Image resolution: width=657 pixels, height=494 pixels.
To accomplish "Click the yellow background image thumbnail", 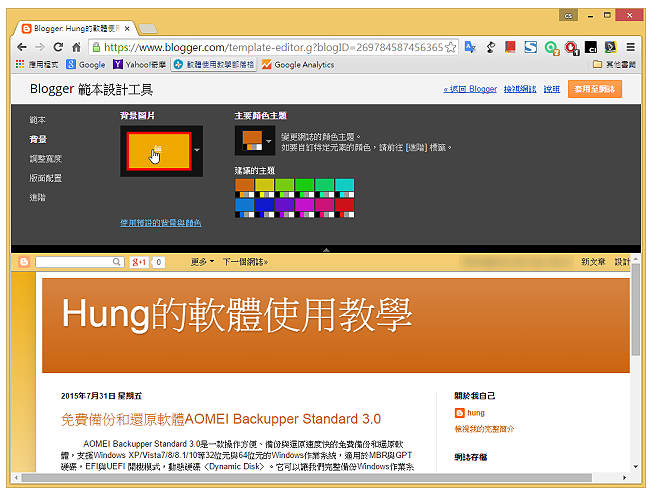I will point(159,151).
